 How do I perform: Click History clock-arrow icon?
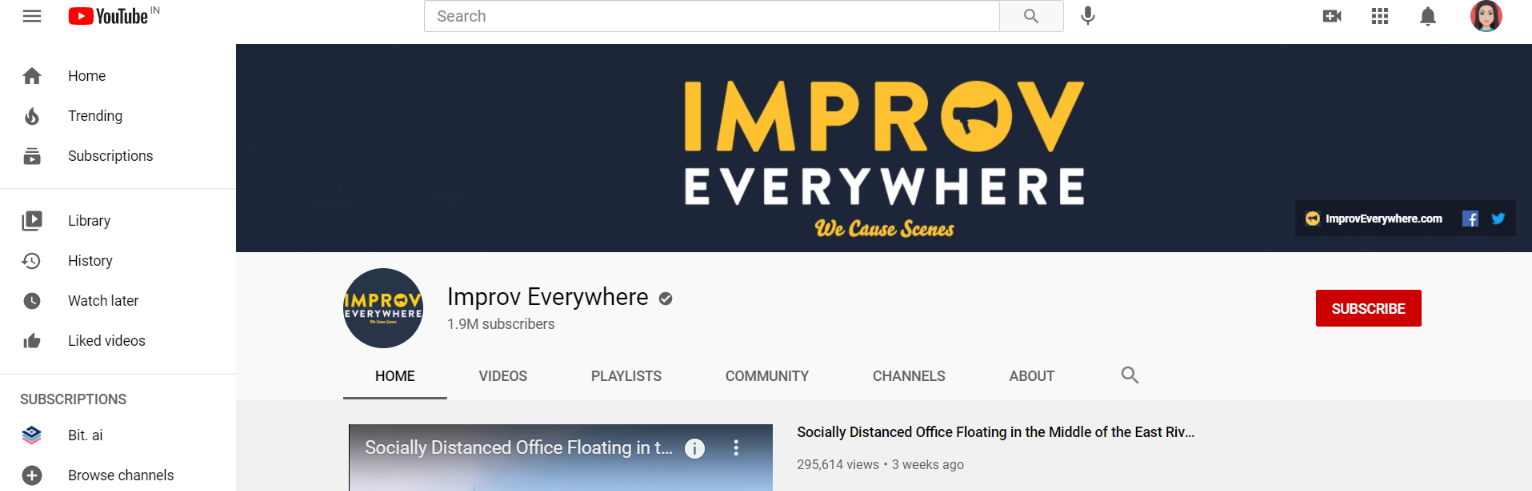coord(32,261)
